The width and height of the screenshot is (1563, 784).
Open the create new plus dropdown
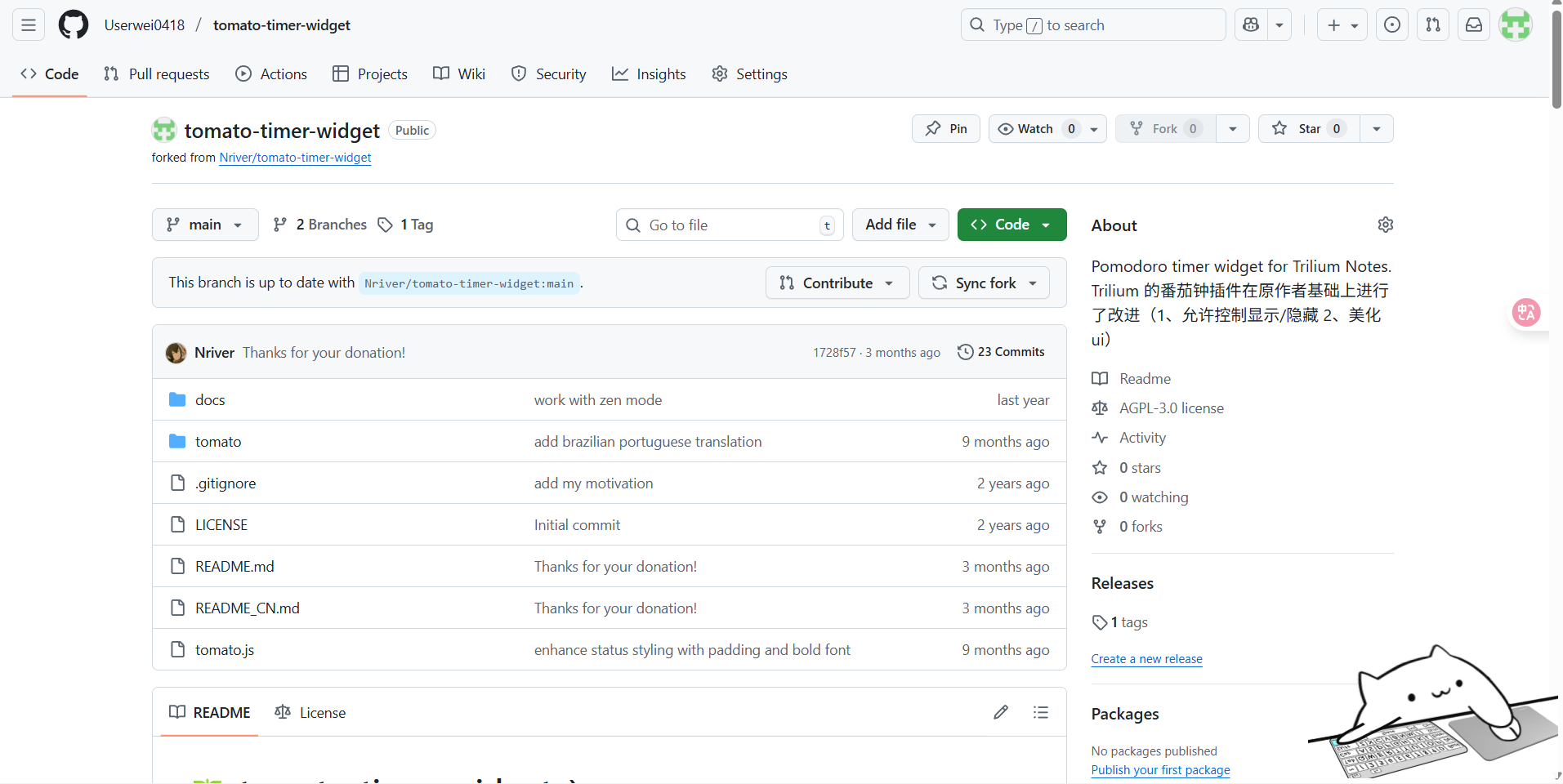pos(1342,25)
